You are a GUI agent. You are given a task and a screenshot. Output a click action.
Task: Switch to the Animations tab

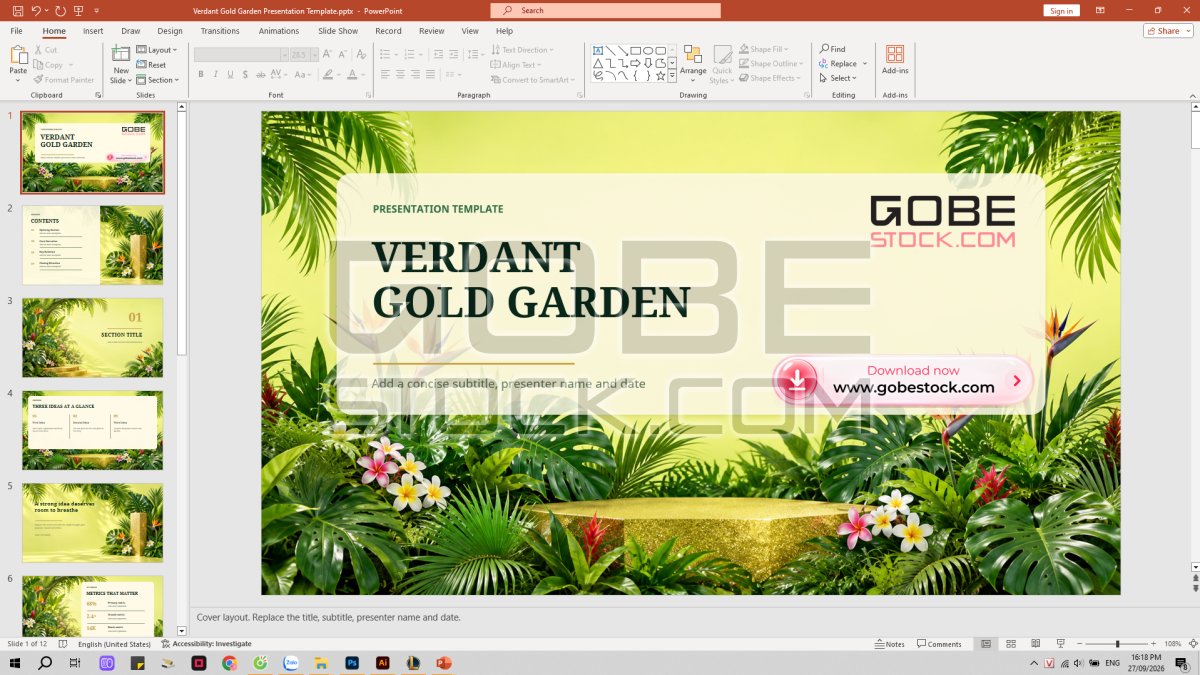click(279, 31)
